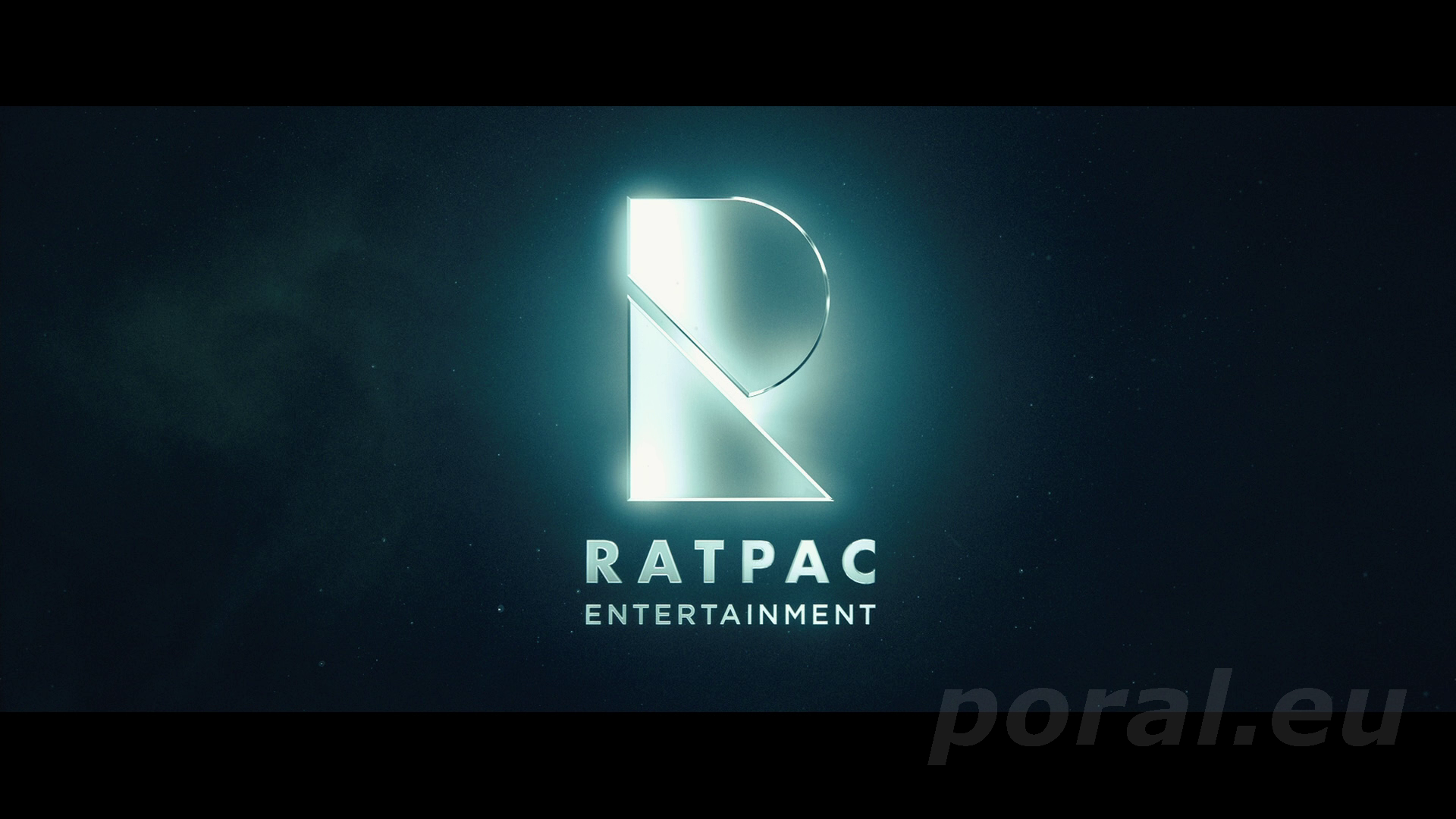Image resolution: width=1456 pixels, height=819 pixels.
Task: Click the ENTERTAINMENT subtitle text
Action: [731, 614]
